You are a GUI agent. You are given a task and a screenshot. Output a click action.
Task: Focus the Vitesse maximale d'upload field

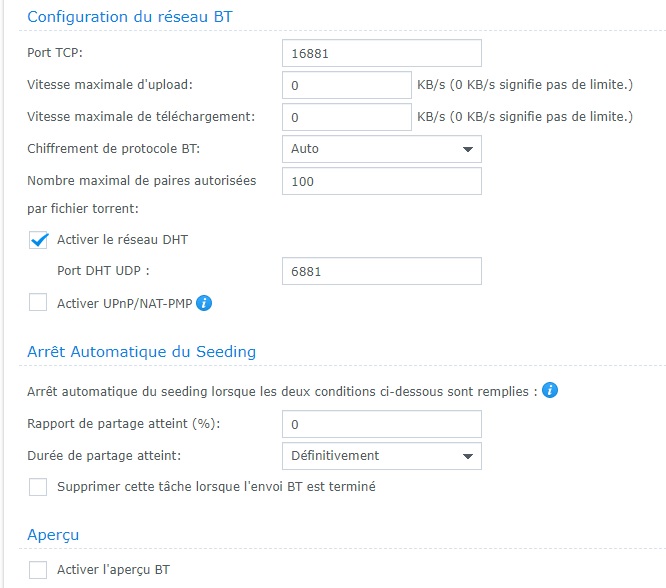point(346,85)
